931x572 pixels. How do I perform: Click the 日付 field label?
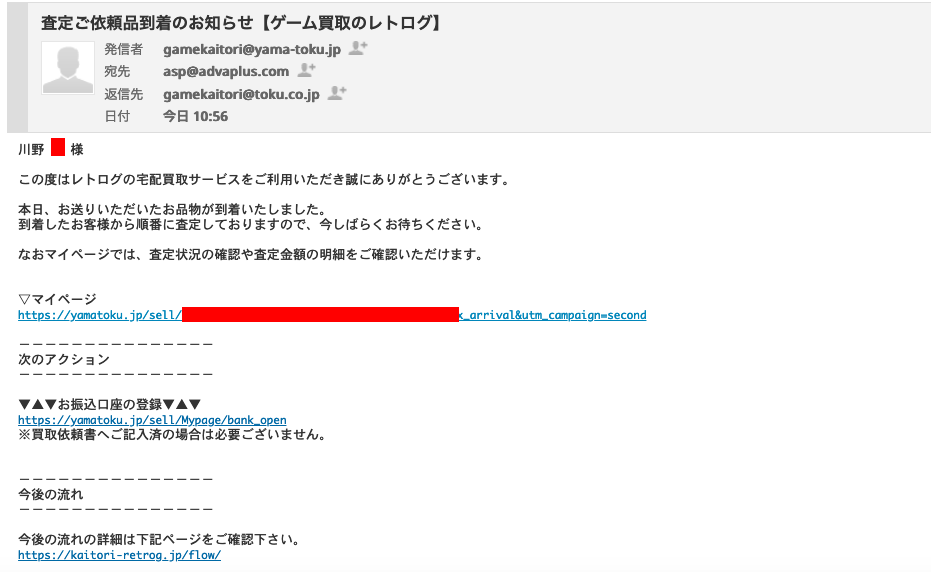click(x=117, y=116)
